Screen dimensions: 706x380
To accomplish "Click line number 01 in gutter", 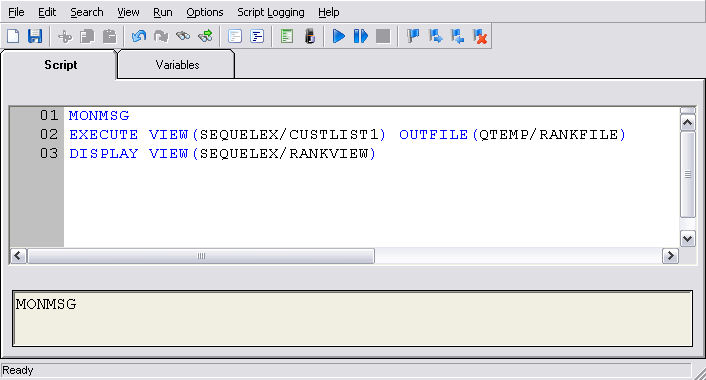I will (x=49, y=116).
